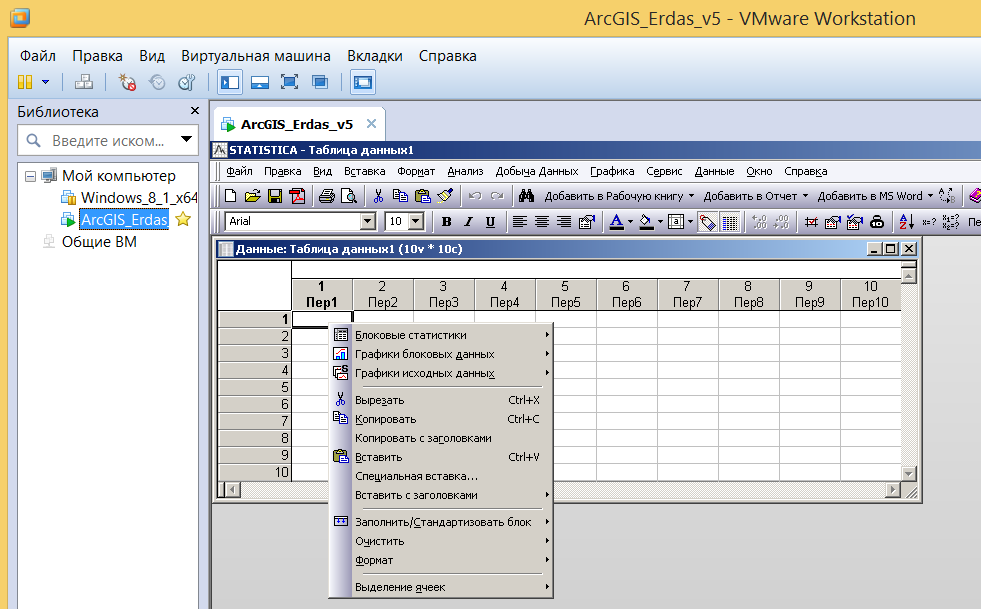The height and width of the screenshot is (609, 981).
Task: Toggle the text labels tag icon
Action: tap(708, 222)
